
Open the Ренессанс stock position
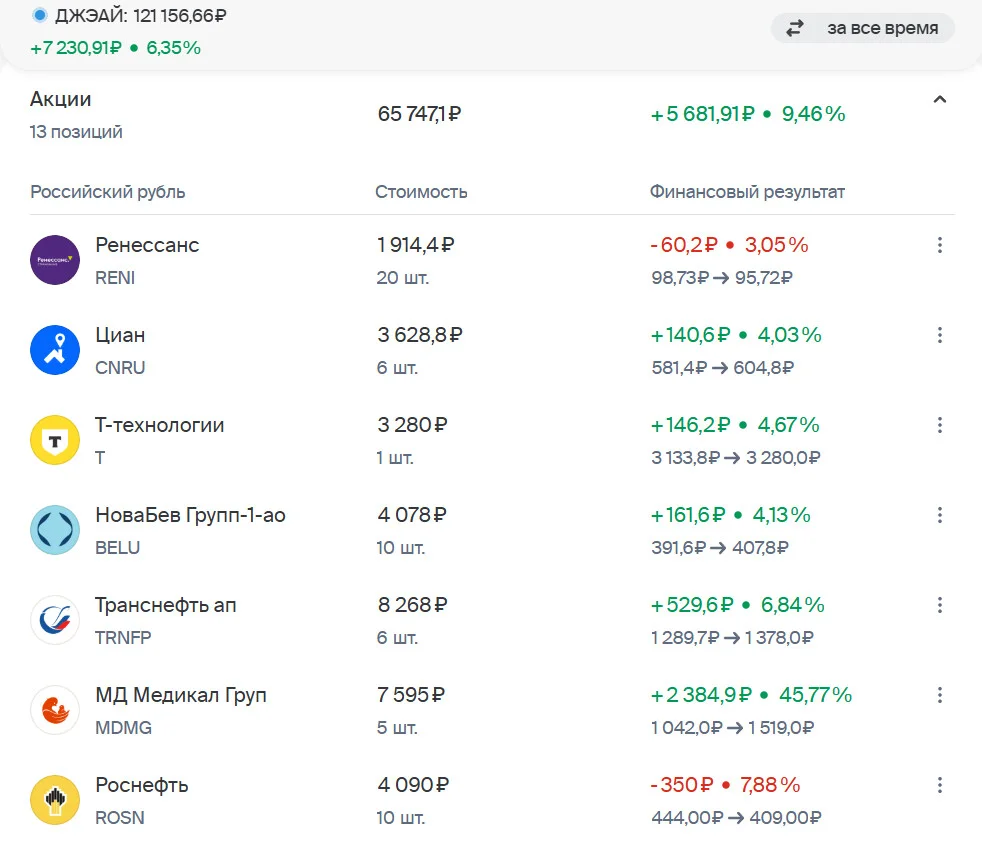(492, 260)
